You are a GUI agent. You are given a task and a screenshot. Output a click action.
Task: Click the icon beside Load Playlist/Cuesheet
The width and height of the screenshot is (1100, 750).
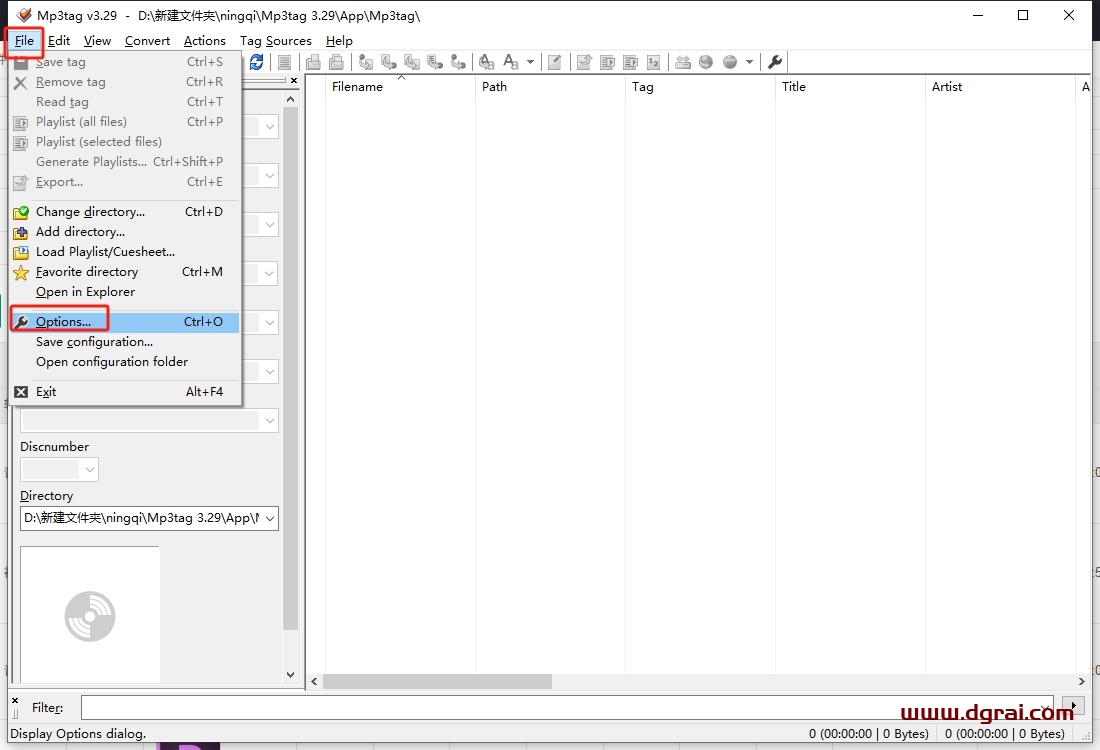tap(21, 252)
